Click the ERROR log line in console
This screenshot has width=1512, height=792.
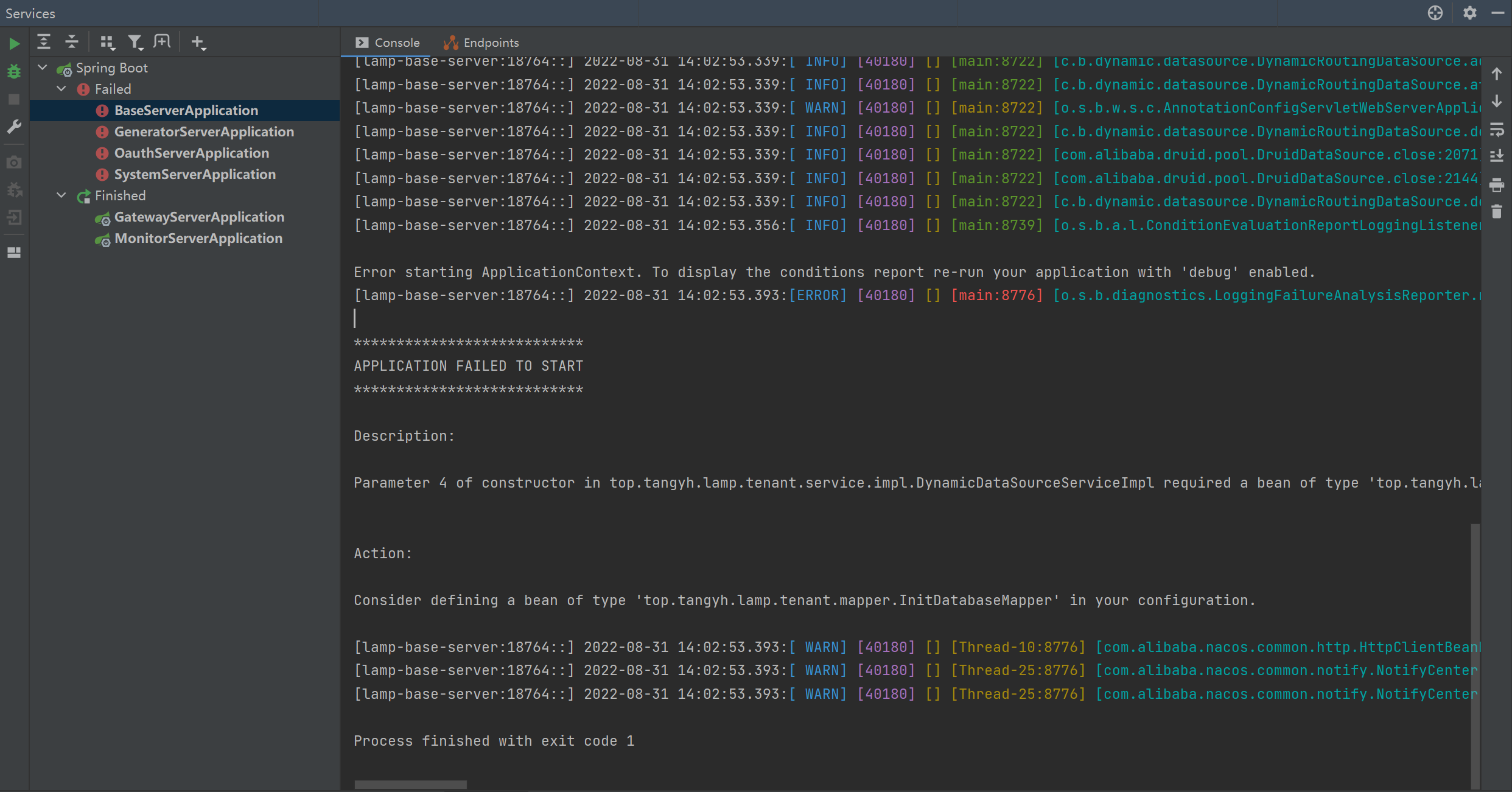pyautogui.click(x=917, y=295)
